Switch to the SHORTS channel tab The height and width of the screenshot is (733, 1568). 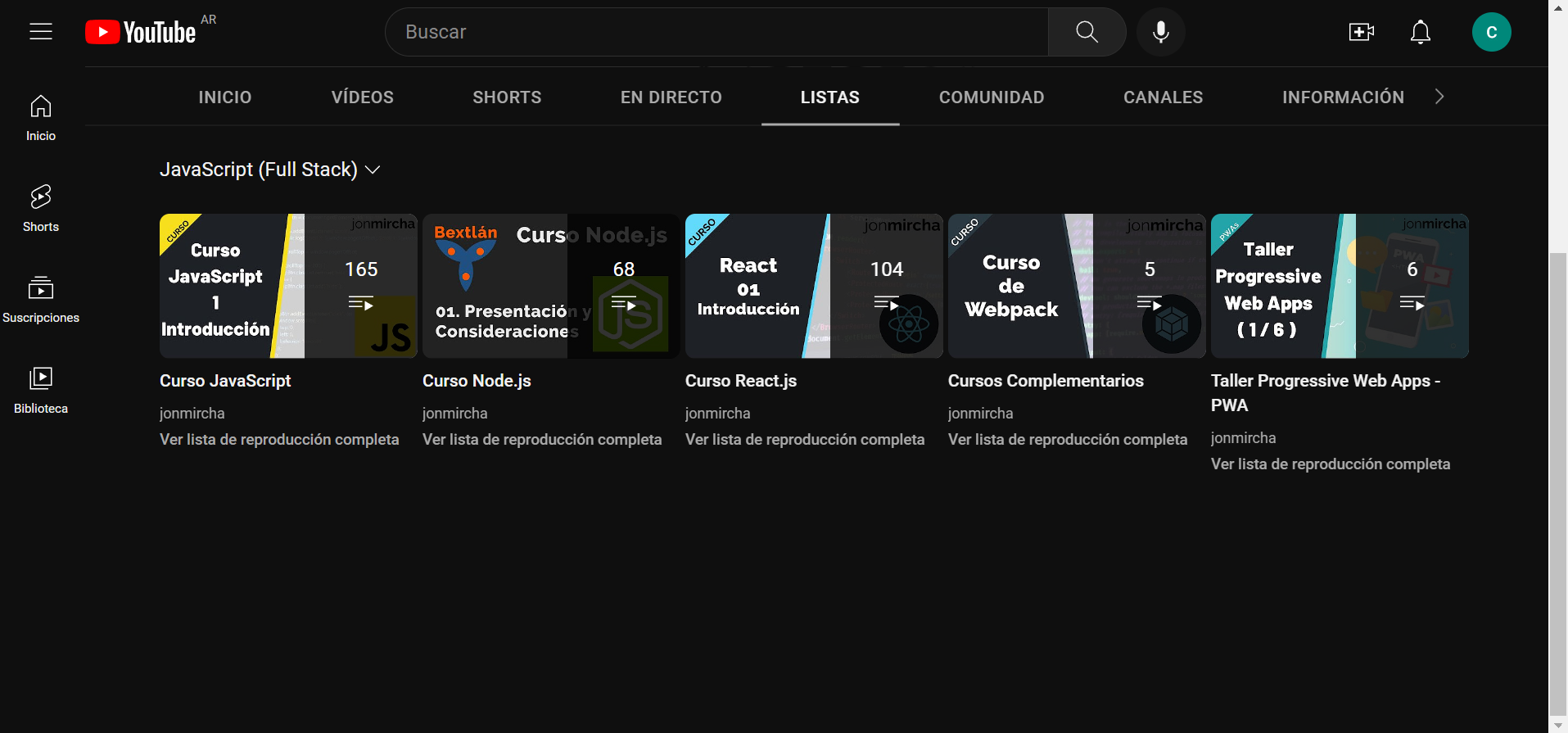[x=507, y=97]
